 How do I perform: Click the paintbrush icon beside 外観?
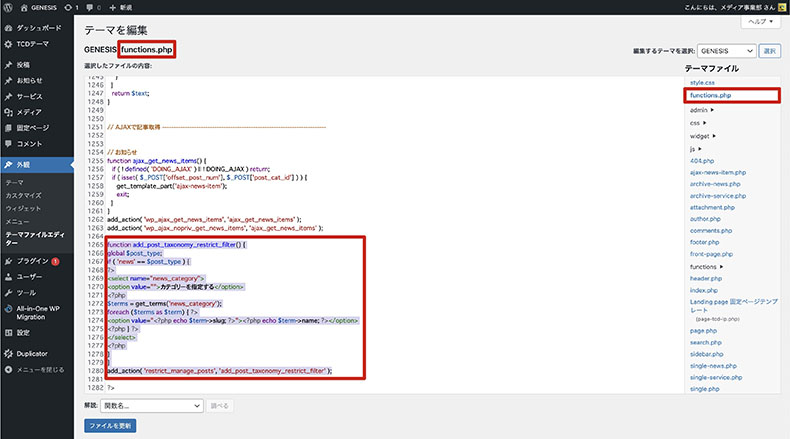point(8,165)
